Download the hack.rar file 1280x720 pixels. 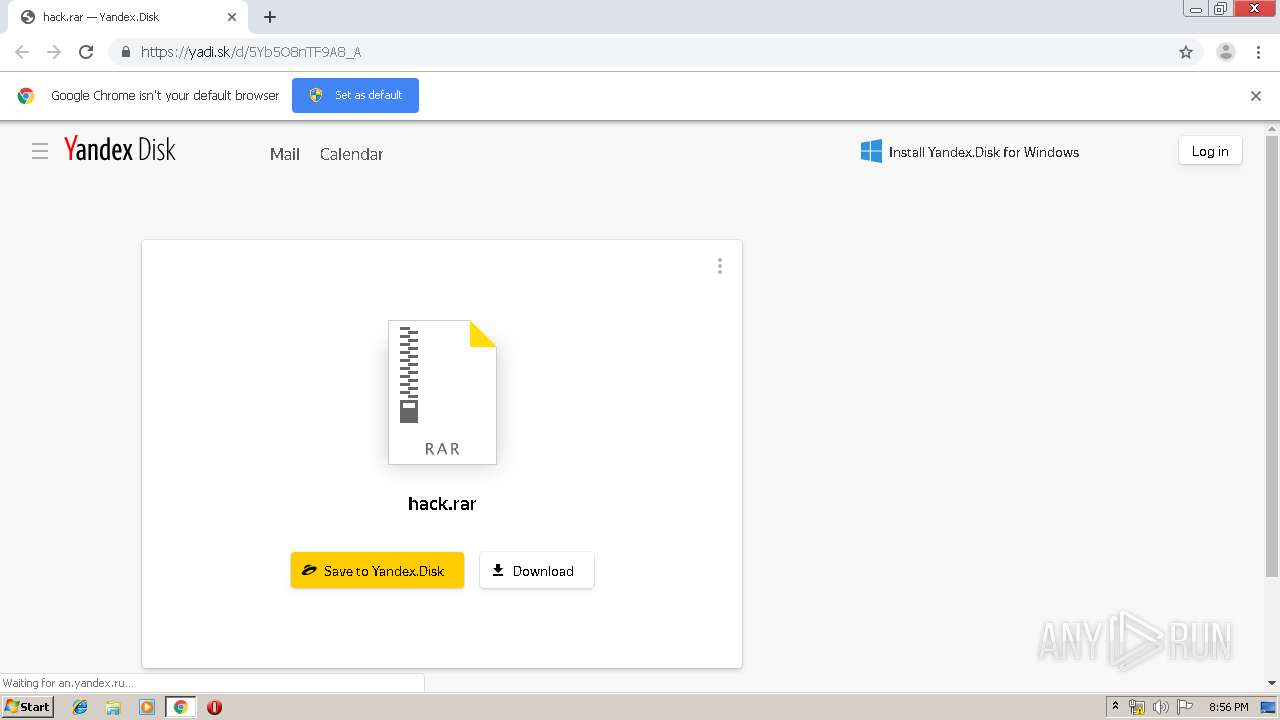coord(537,570)
